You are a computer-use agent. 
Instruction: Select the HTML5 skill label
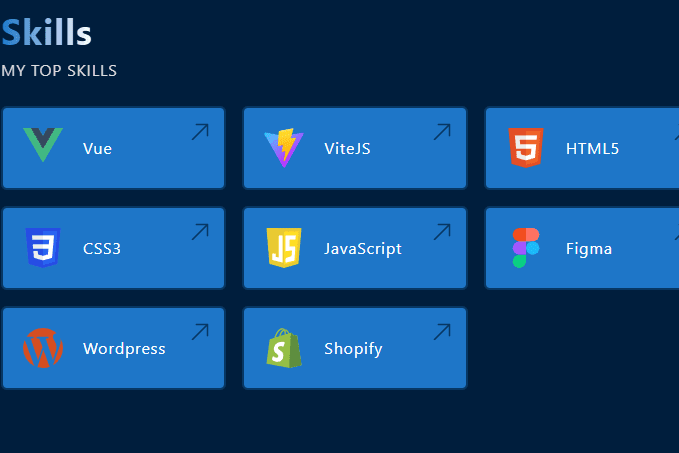592,149
